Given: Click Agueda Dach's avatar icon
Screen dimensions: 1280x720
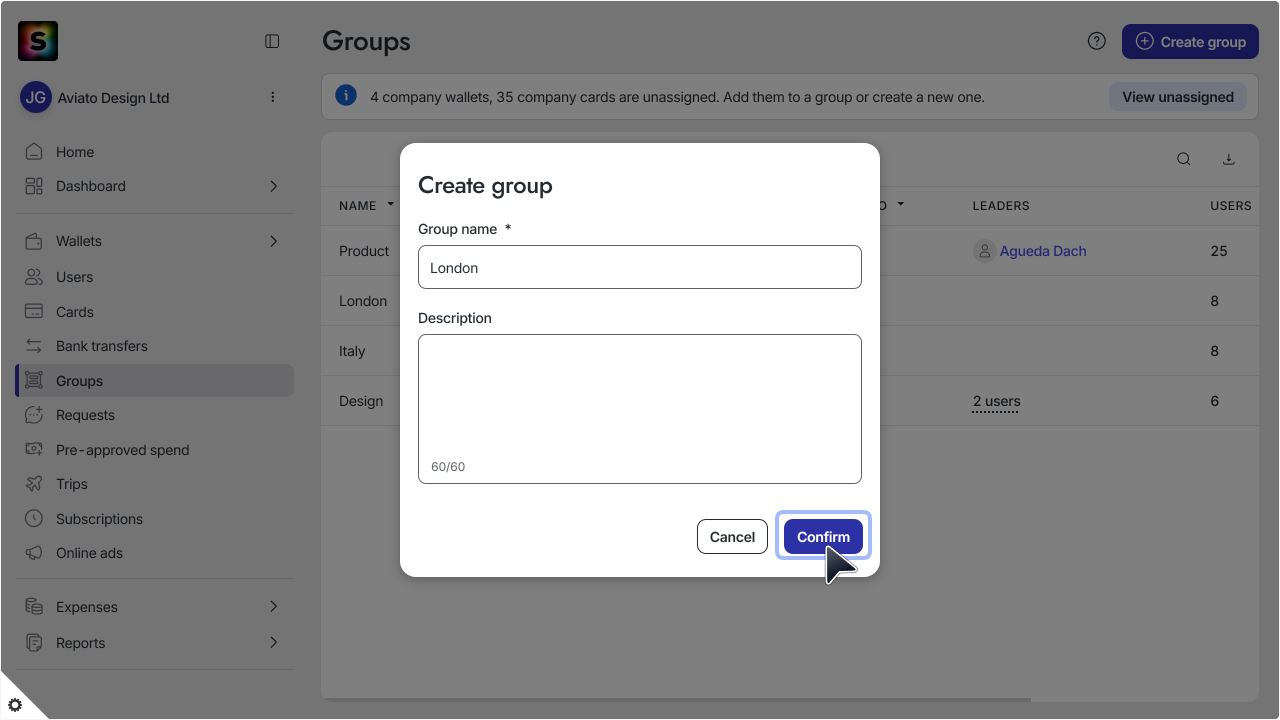Looking at the screenshot, I should [x=984, y=251].
